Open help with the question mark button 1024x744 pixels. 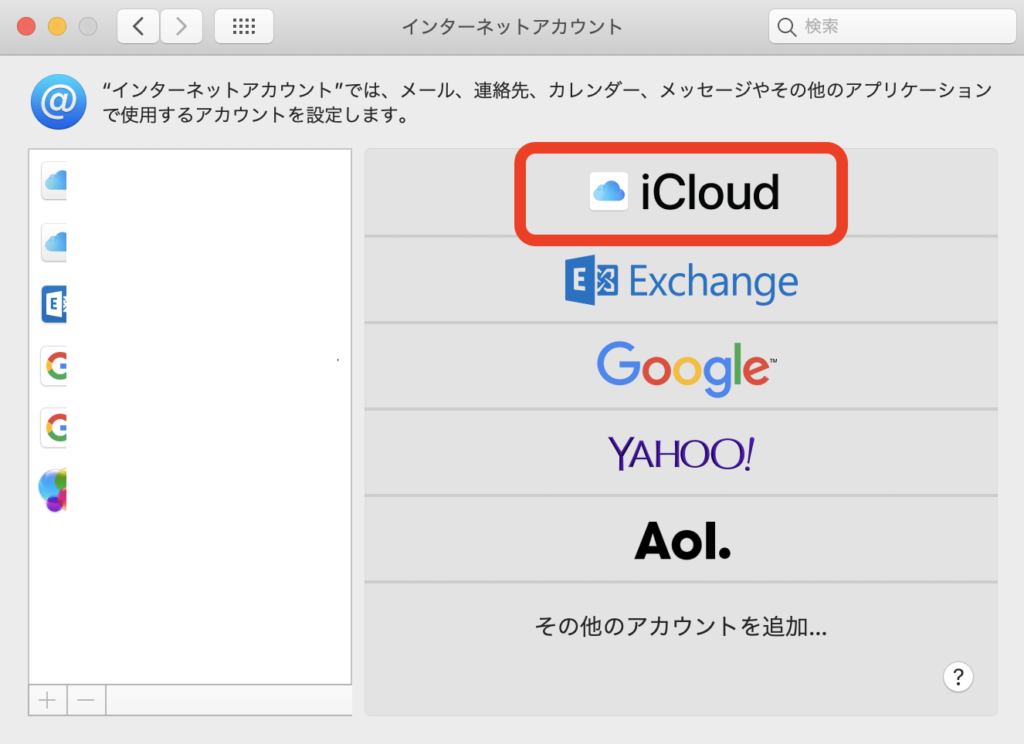click(x=958, y=677)
